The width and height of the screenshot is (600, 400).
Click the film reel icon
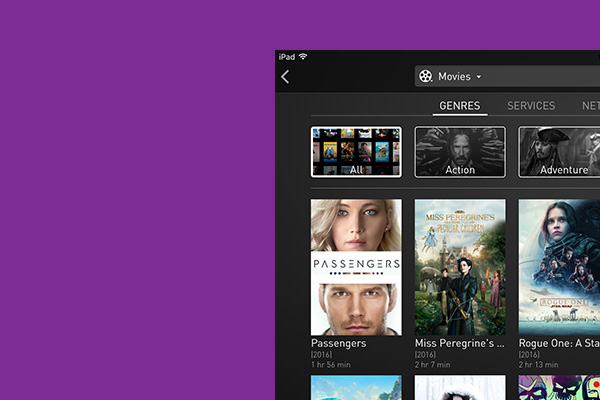coord(426,77)
